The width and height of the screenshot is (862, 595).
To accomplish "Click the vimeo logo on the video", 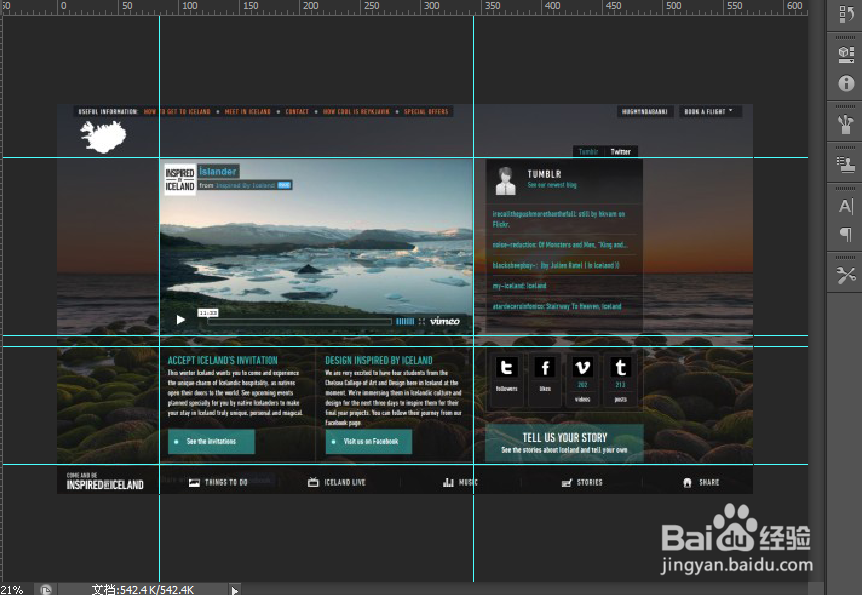I will 444,321.
